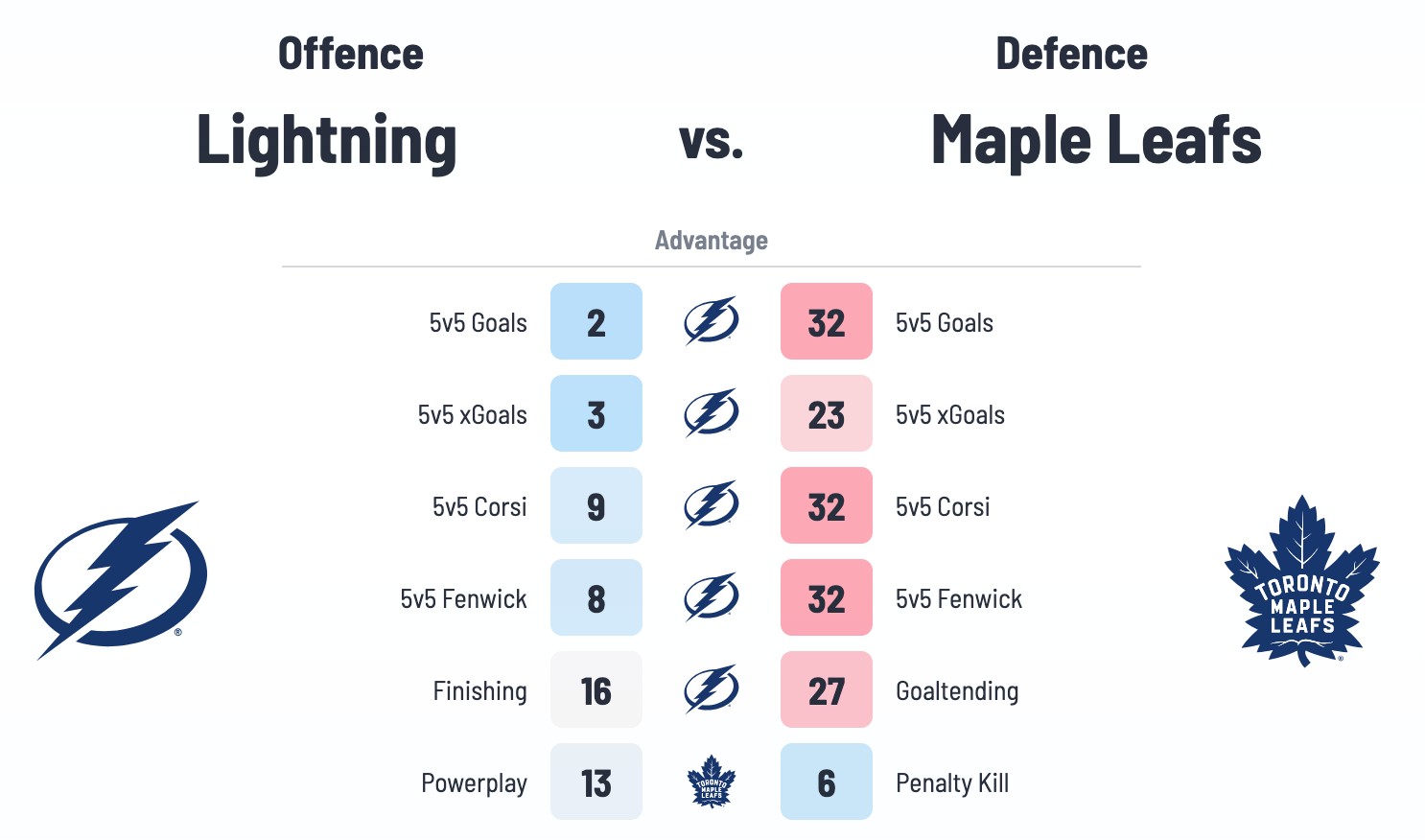Click the Lightning team name title
The height and width of the screenshot is (840, 1425).
point(326,141)
